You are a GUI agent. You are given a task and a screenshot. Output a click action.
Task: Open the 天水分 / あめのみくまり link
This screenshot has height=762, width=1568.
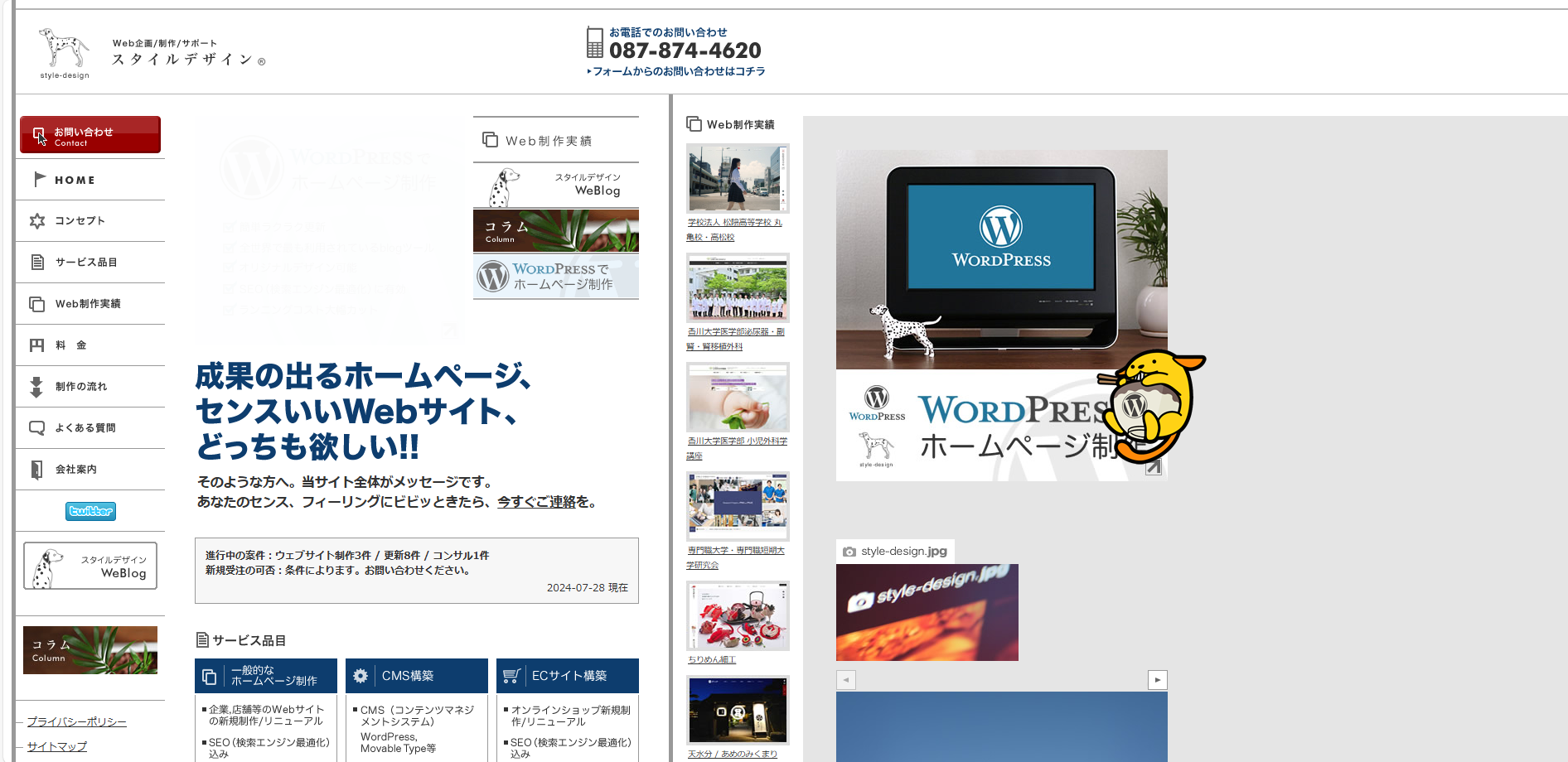733,755
